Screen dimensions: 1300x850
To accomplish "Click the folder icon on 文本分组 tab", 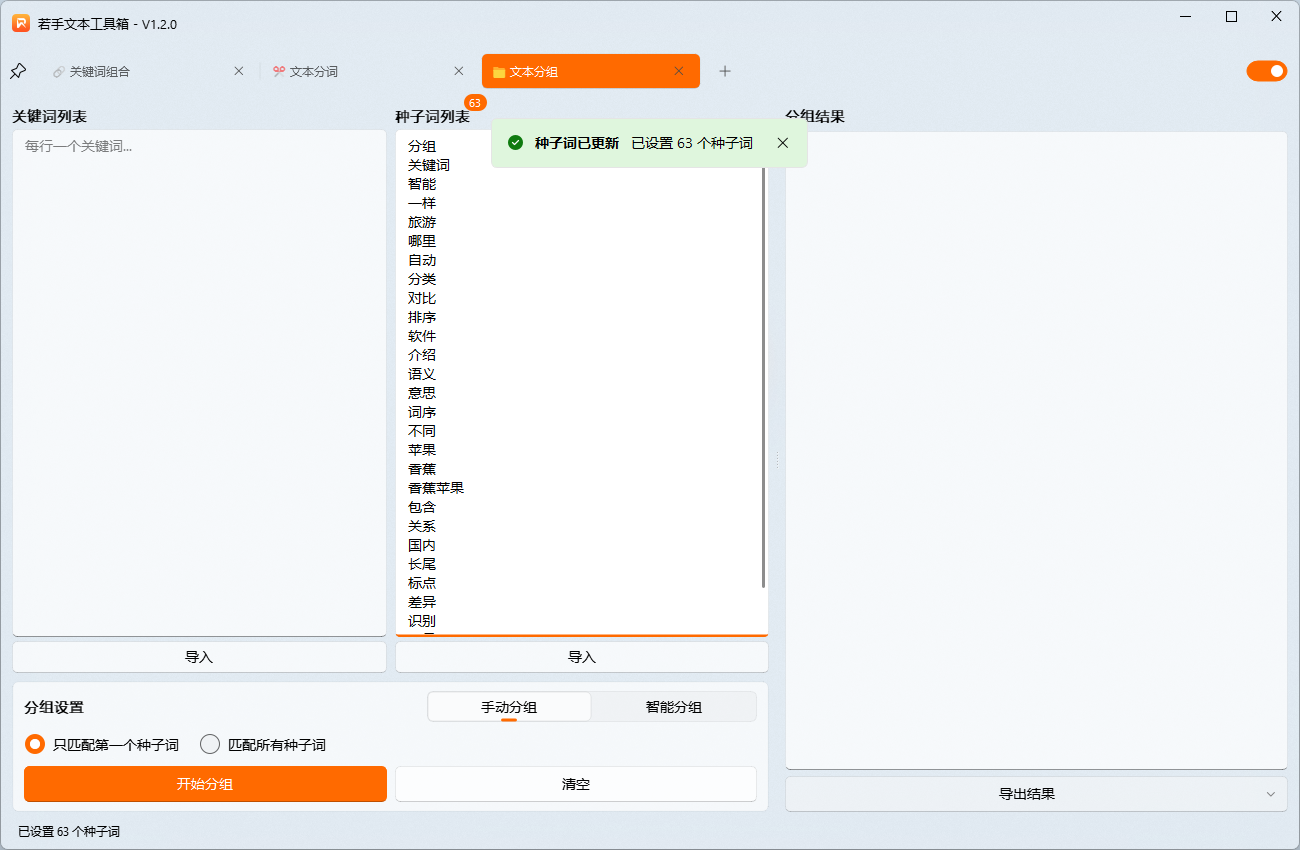I will coord(499,71).
